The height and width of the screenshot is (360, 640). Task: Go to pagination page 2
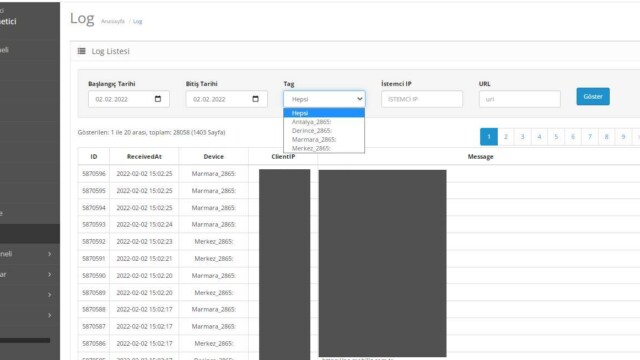tap(506, 137)
